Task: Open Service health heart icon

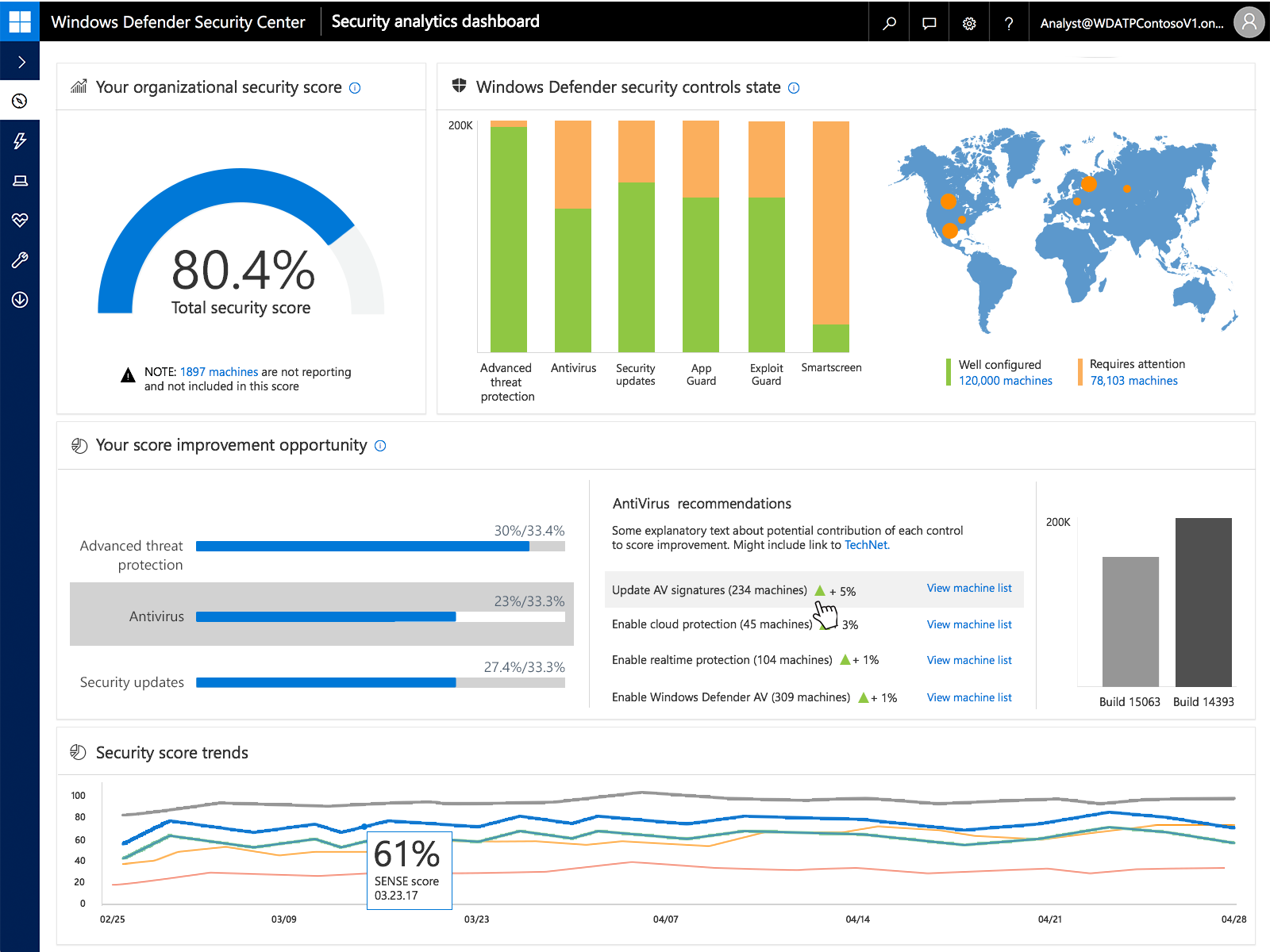Action: (20, 221)
